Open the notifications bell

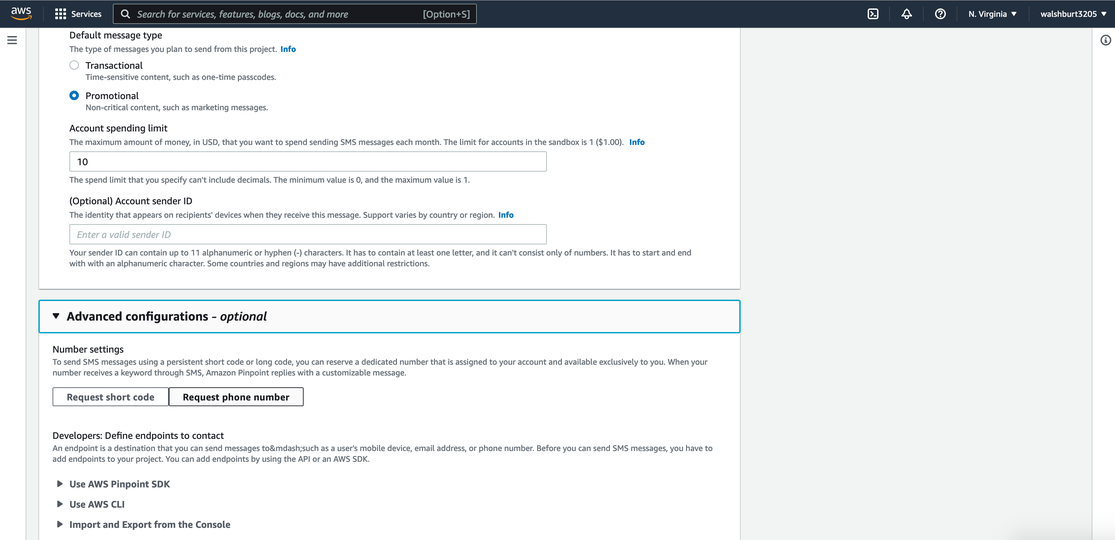[906, 14]
